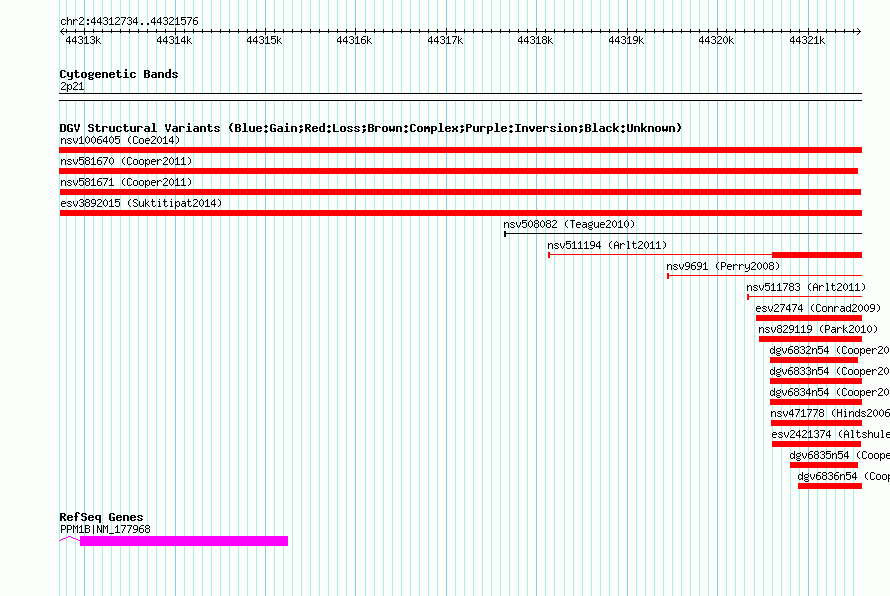This screenshot has width=890, height=596.
Task: Open the RefSeq Genes track title
Action: click(101, 517)
